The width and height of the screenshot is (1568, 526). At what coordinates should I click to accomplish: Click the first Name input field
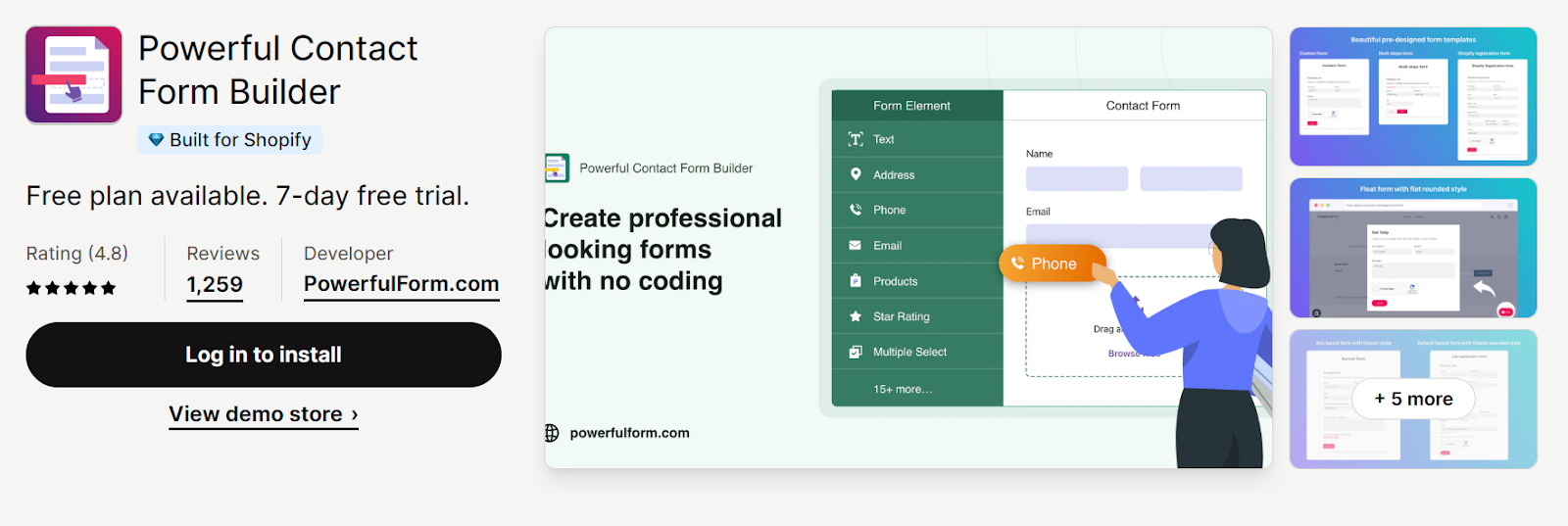tap(1077, 178)
